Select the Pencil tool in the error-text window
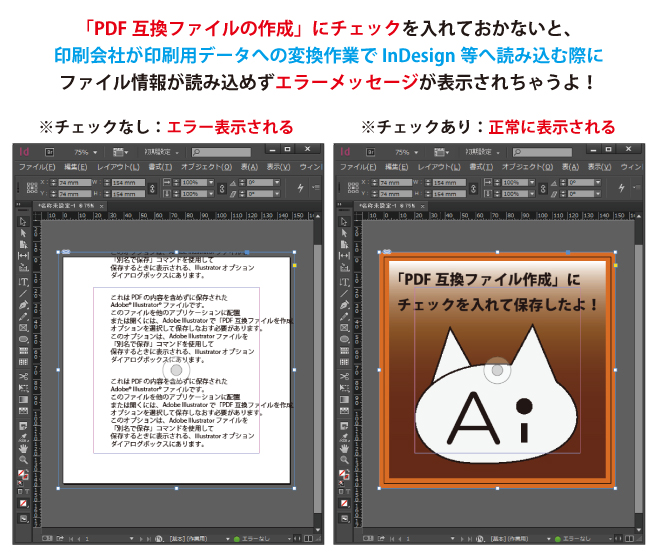This screenshot has height=560, width=658. pos(23,317)
